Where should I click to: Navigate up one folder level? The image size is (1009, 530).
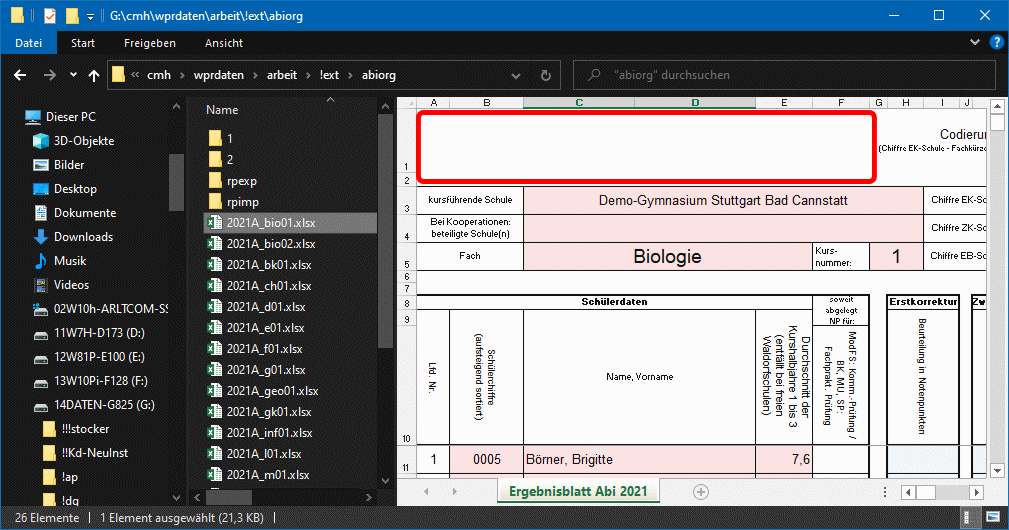pos(94,75)
